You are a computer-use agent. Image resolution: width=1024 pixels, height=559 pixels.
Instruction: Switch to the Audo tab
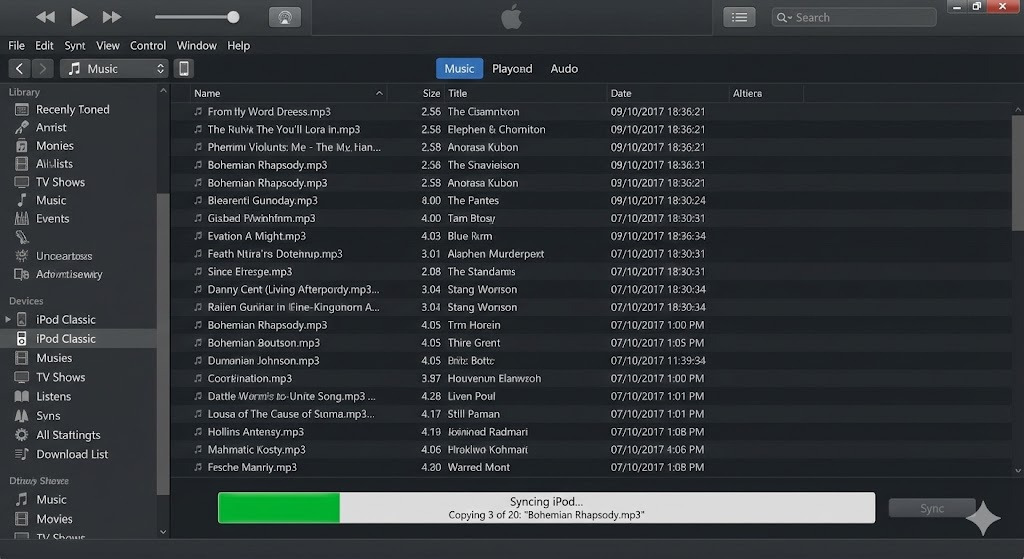pyautogui.click(x=564, y=69)
